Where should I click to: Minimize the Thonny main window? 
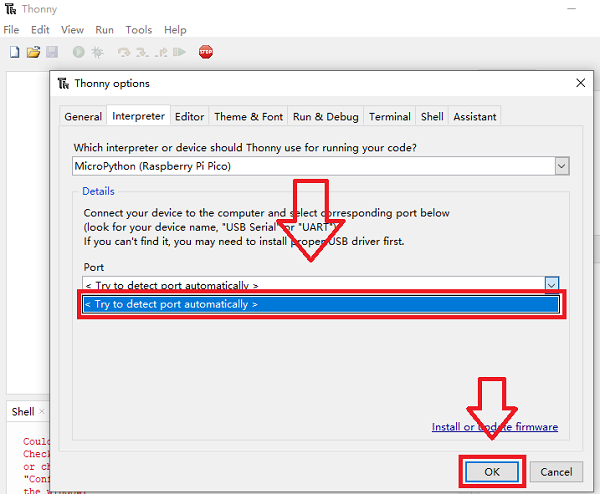point(571,8)
